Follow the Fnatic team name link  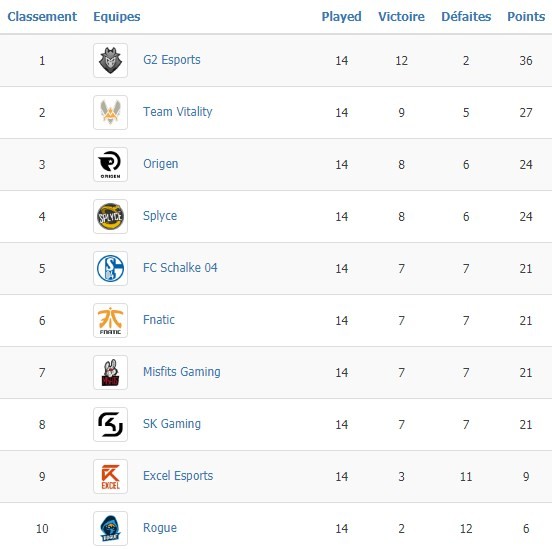[159, 320]
